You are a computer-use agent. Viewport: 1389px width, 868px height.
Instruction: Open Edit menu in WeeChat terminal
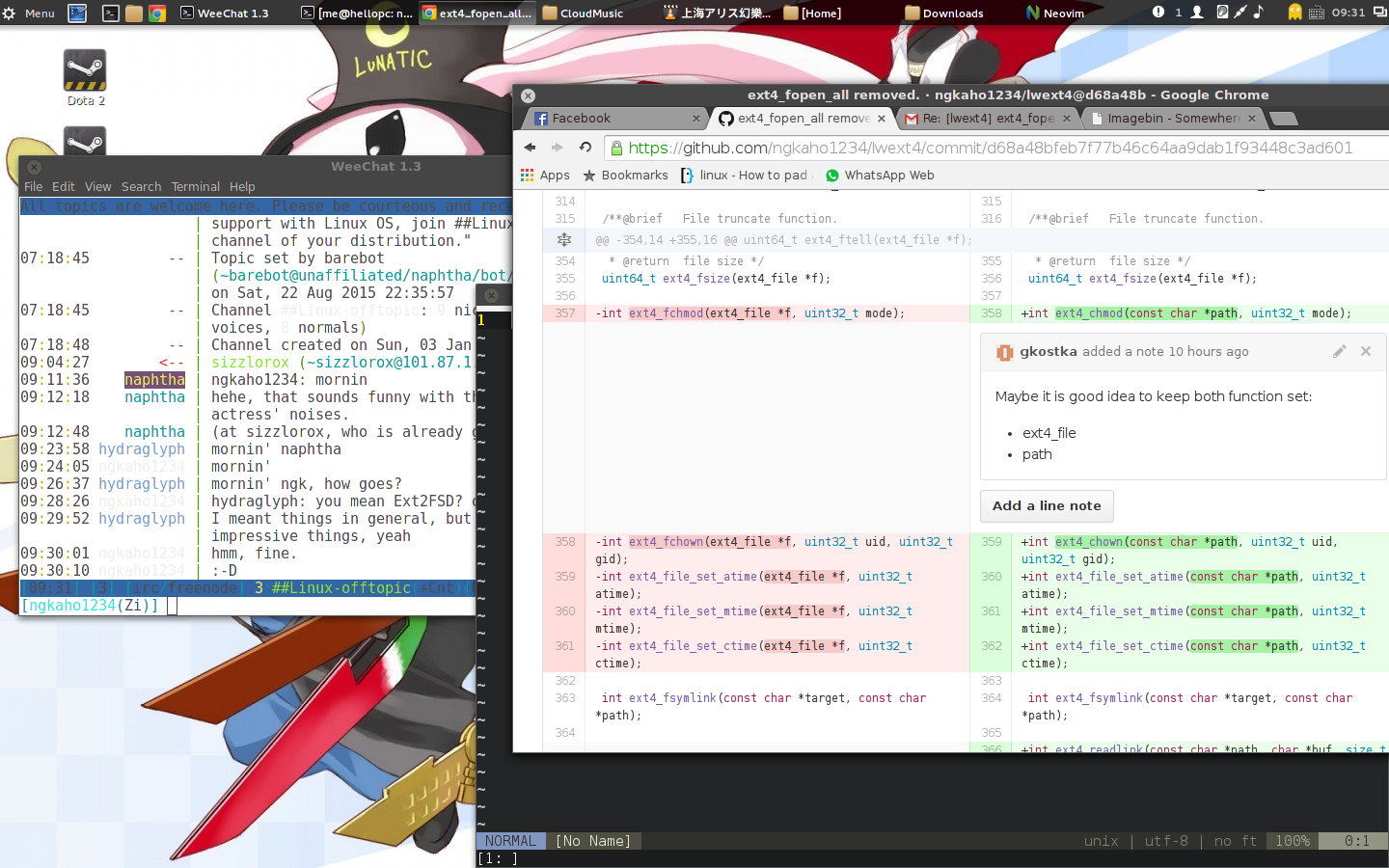[64, 186]
